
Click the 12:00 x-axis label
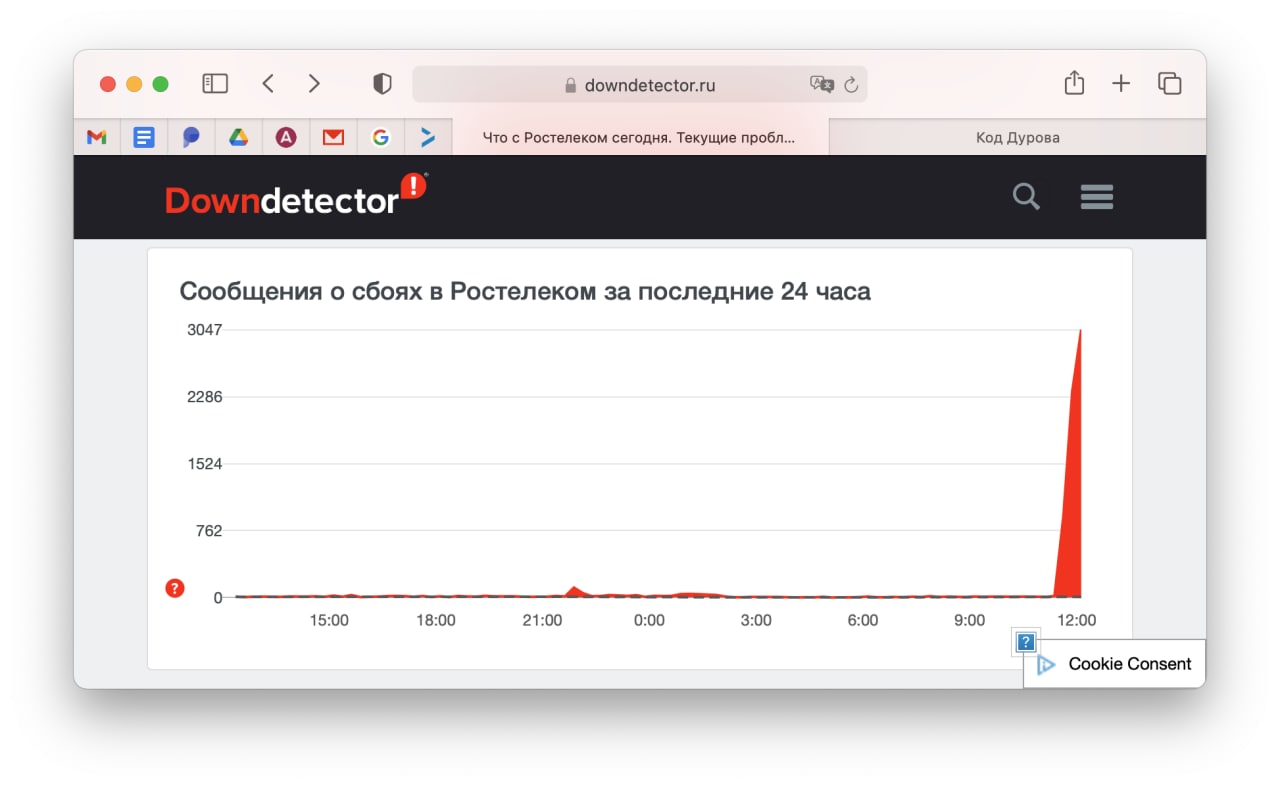(x=1076, y=620)
